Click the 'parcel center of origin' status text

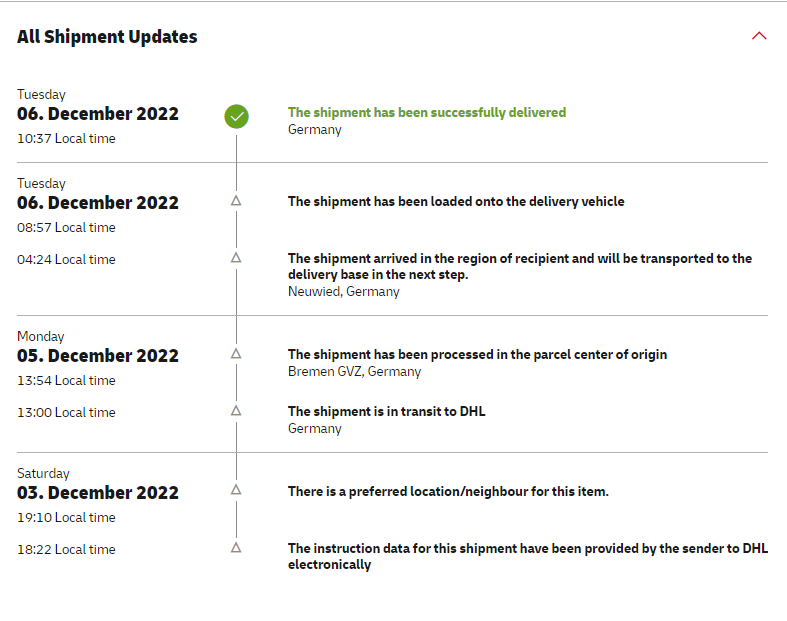pos(476,355)
